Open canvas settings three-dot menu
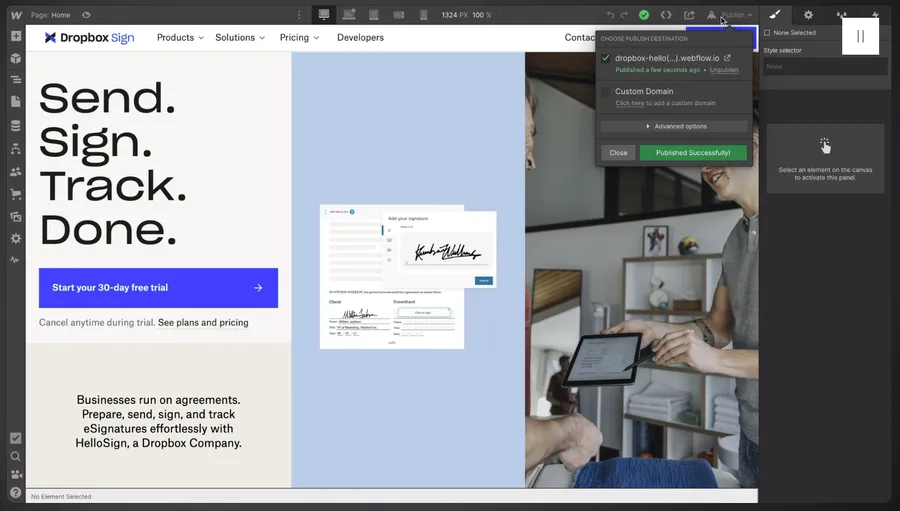 click(298, 15)
